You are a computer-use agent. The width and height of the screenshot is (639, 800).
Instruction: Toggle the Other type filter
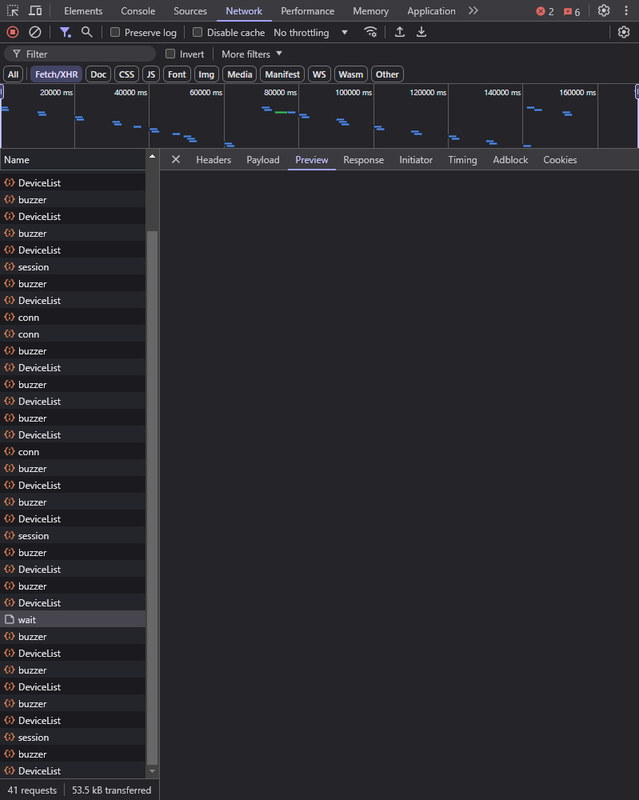pyautogui.click(x=387, y=74)
